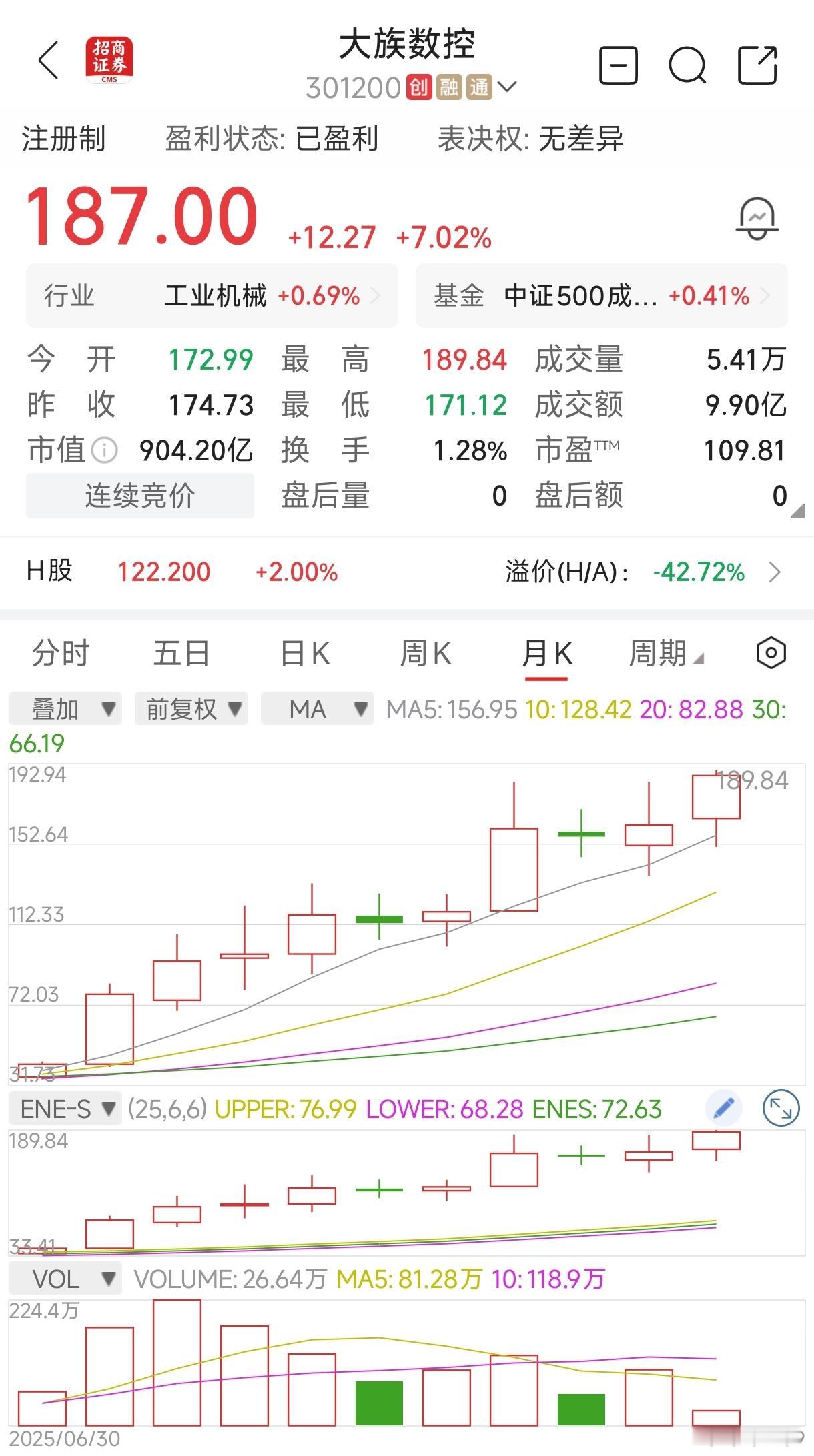Tap the 融 badge icon
814x1456 pixels.
[449, 87]
